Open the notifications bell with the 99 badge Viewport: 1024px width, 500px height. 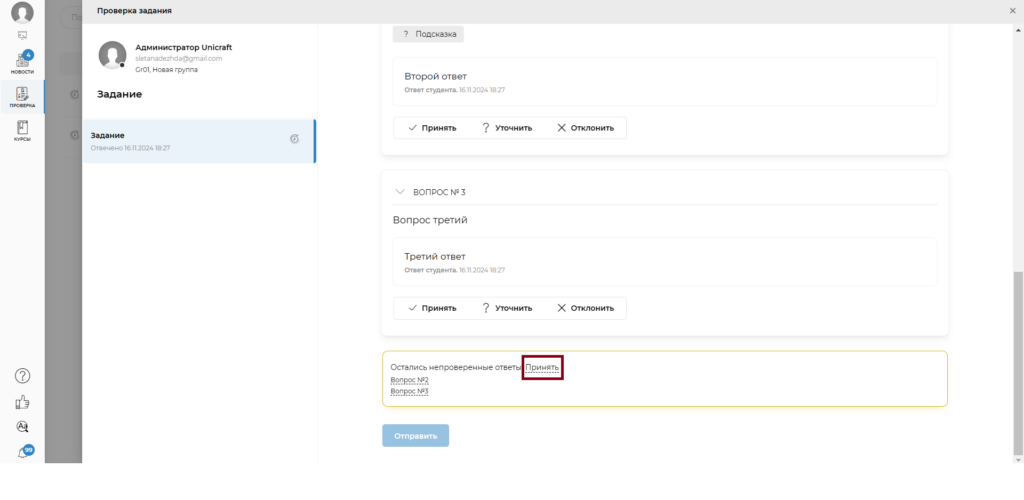click(x=25, y=452)
